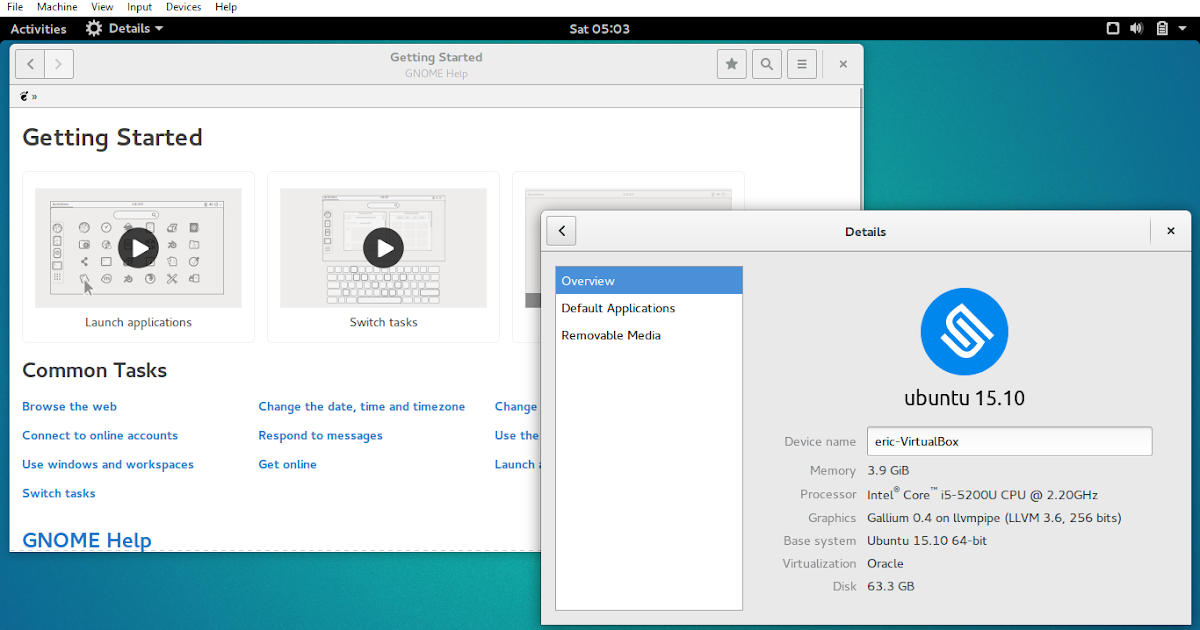Click the Graphics value Gallium 0.4
Viewport: 1200px width, 630px height.
[x=994, y=517]
